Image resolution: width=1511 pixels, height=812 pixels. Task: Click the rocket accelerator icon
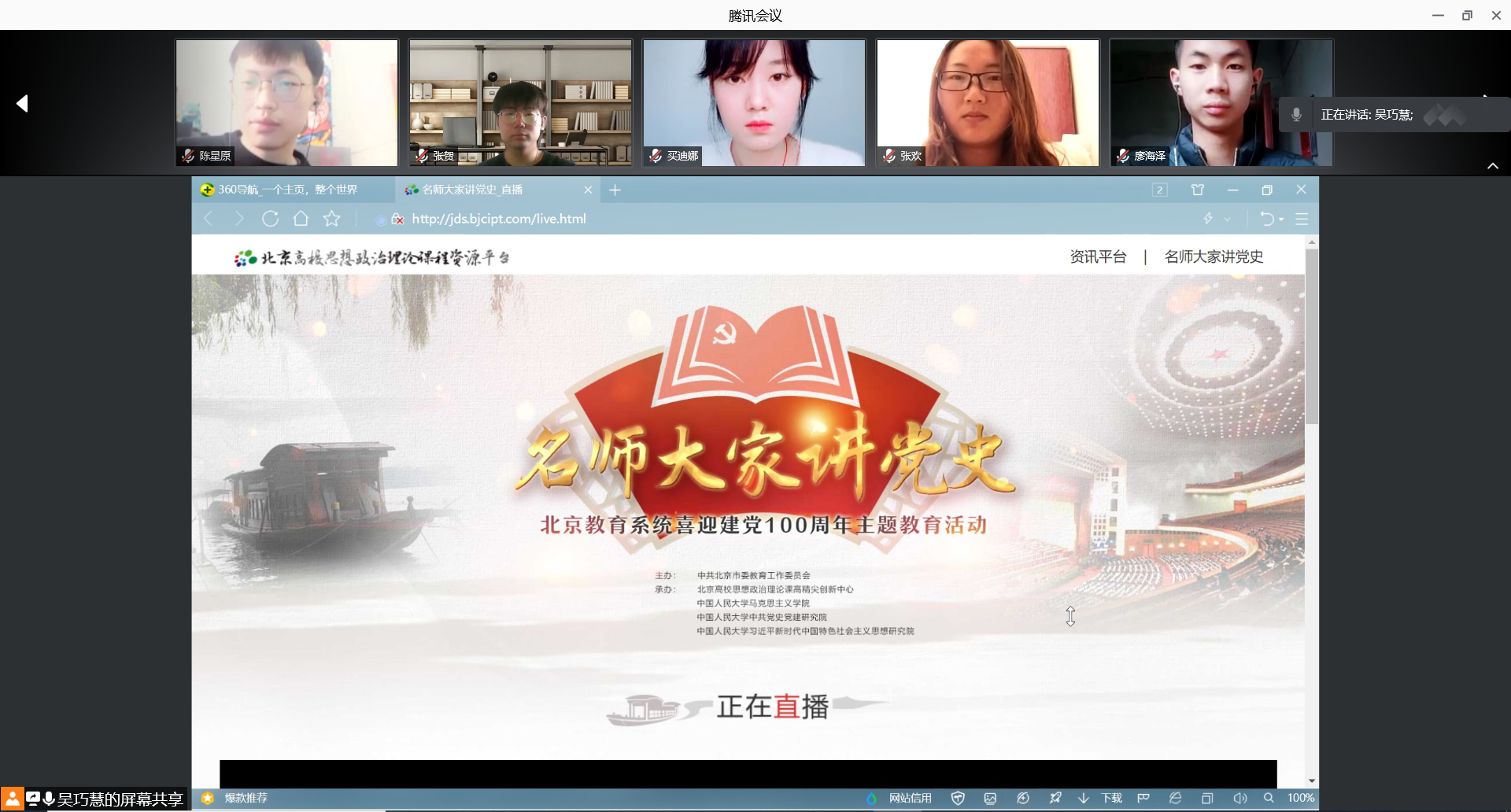pyautogui.click(x=1055, y=798)
